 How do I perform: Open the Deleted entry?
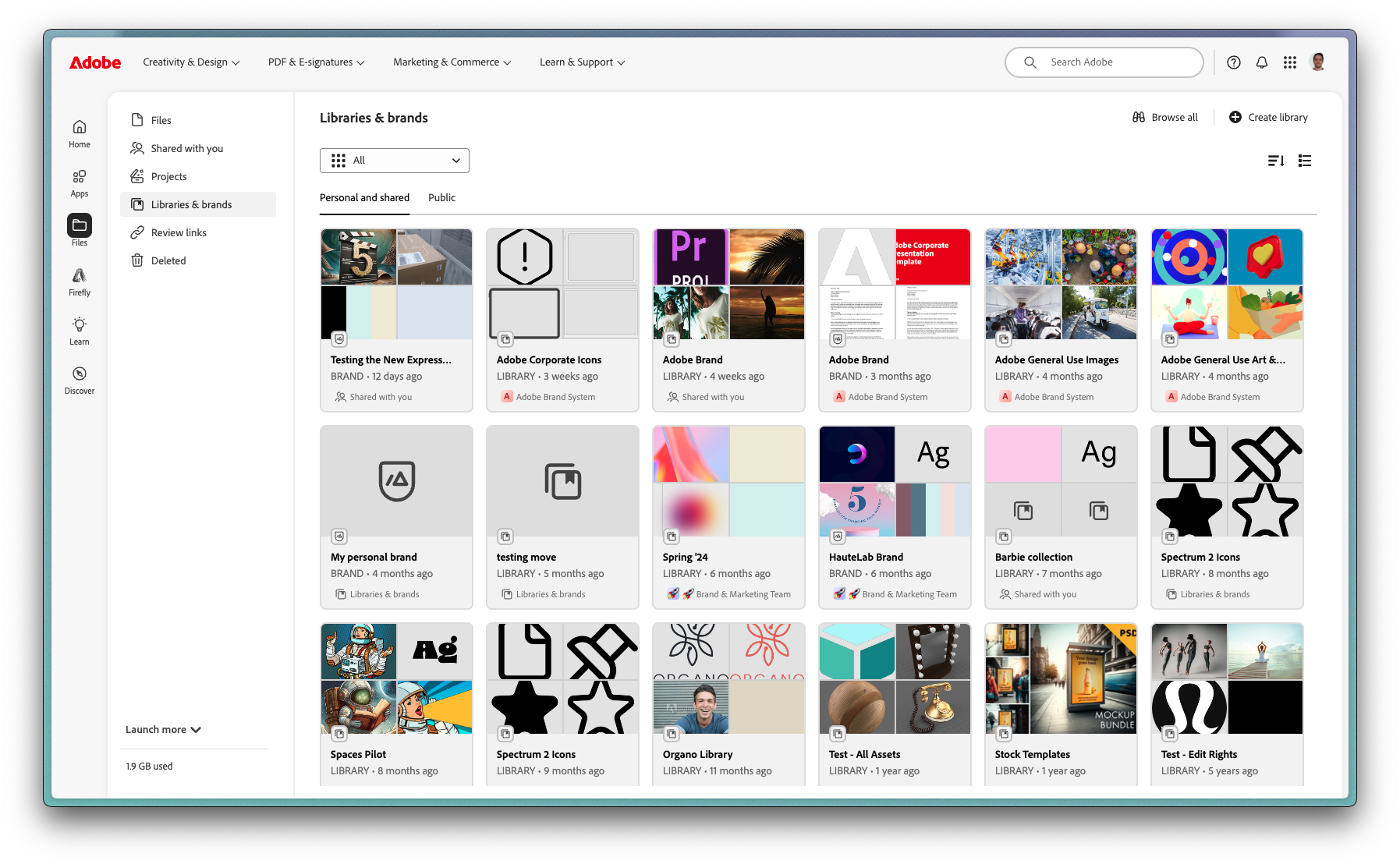(198, 260)
